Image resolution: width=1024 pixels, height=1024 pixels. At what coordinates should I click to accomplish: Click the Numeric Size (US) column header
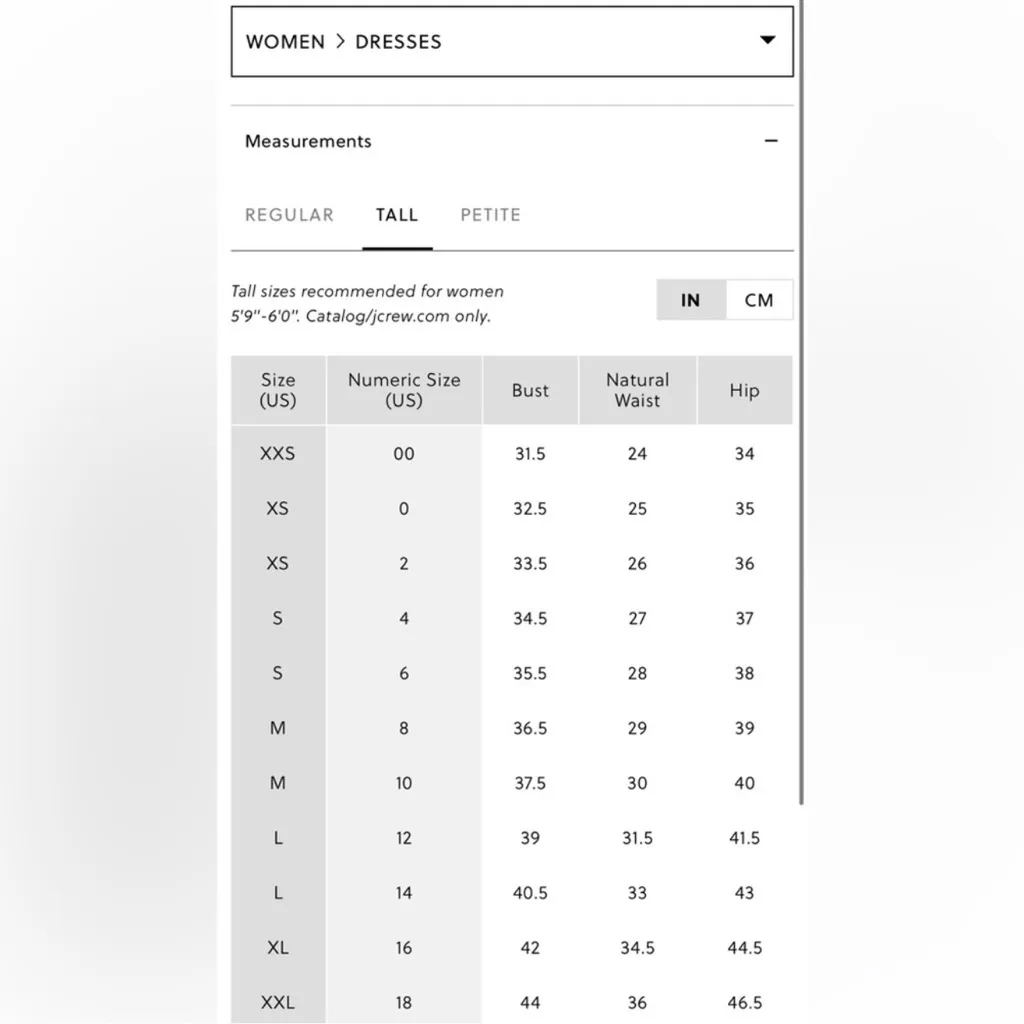[404, 390]
